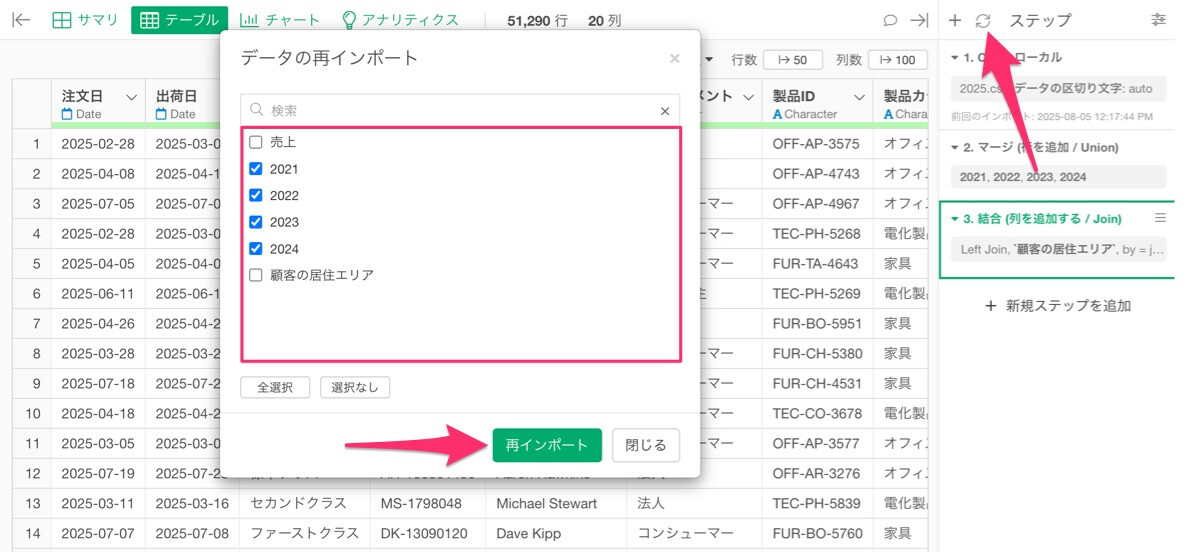1195x552 pixels.
Task: Click the re-import refresh icon in step header
Action: (983, 20)
